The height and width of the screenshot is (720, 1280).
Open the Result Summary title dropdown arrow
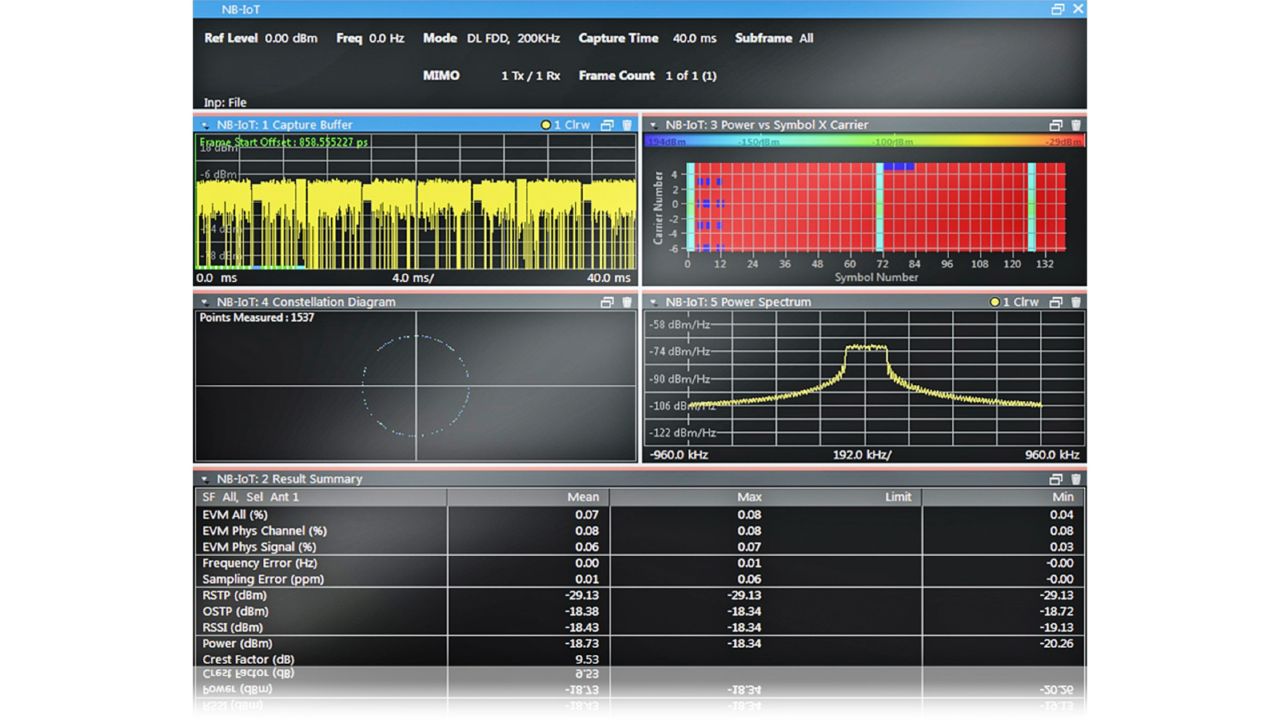coord(205,480)
